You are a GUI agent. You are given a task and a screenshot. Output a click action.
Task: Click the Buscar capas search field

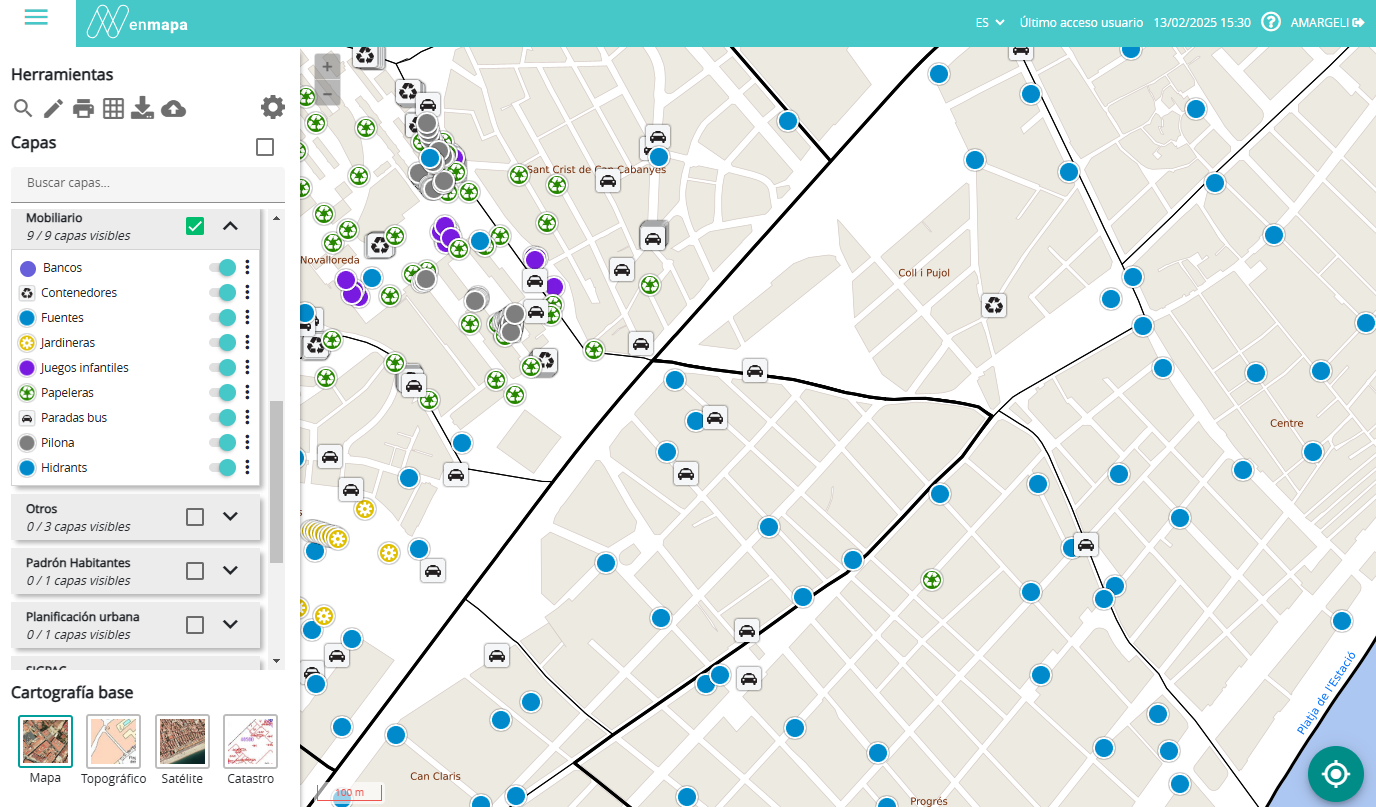[x=148, y=183]
